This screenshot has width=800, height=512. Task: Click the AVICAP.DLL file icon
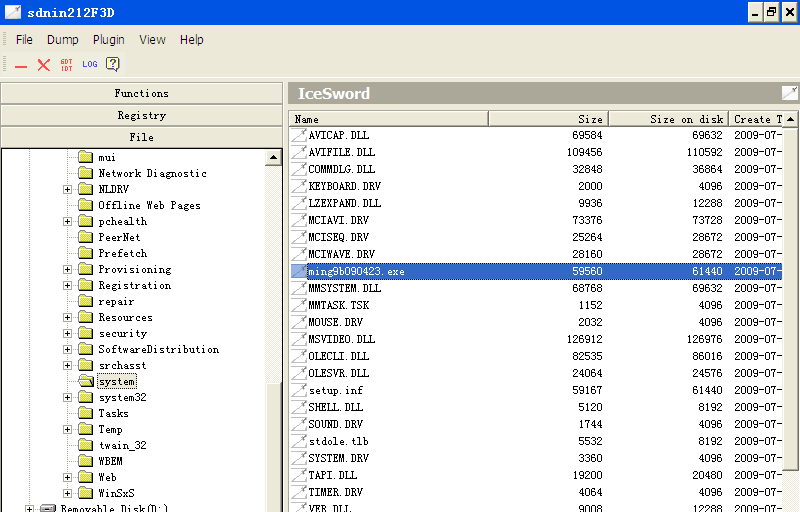pos(298,135)
